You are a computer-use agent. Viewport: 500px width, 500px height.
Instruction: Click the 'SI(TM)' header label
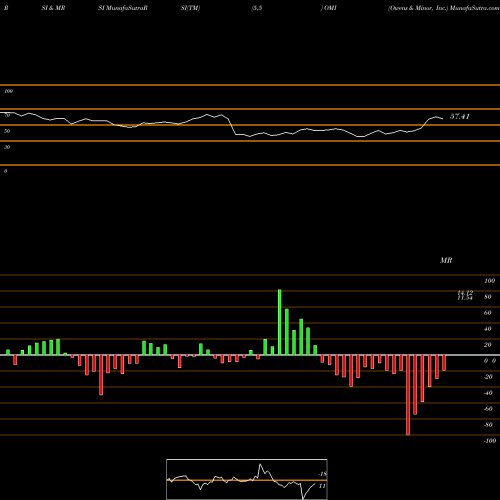(x=190, y=8)
